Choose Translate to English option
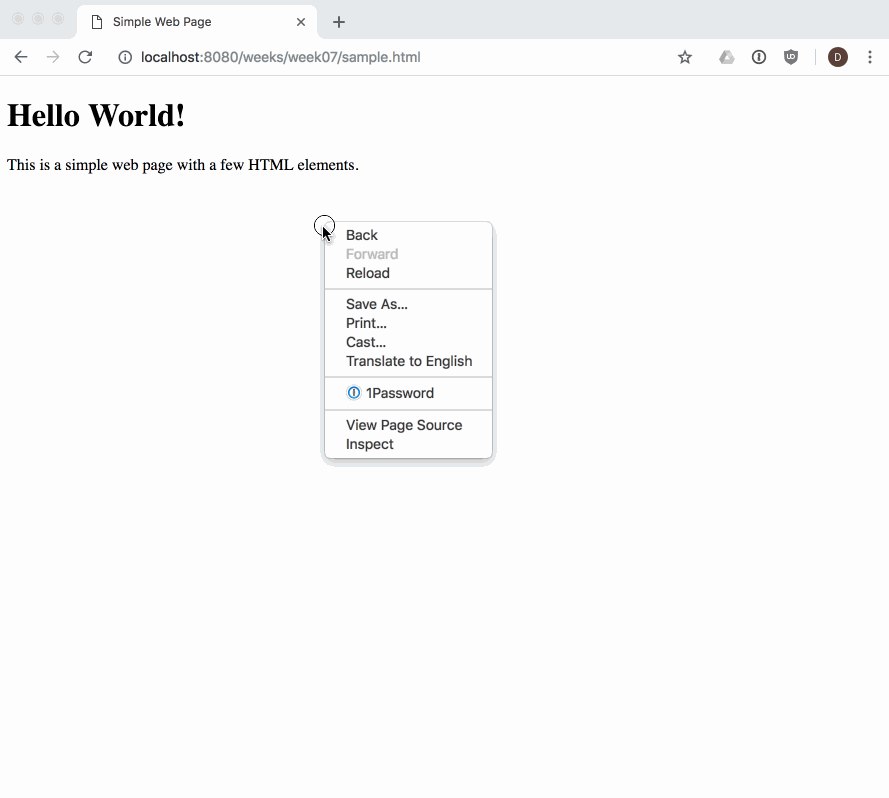The height and width of the screenshot is (798, 889). pyautogui.click(x=409, y=361)
